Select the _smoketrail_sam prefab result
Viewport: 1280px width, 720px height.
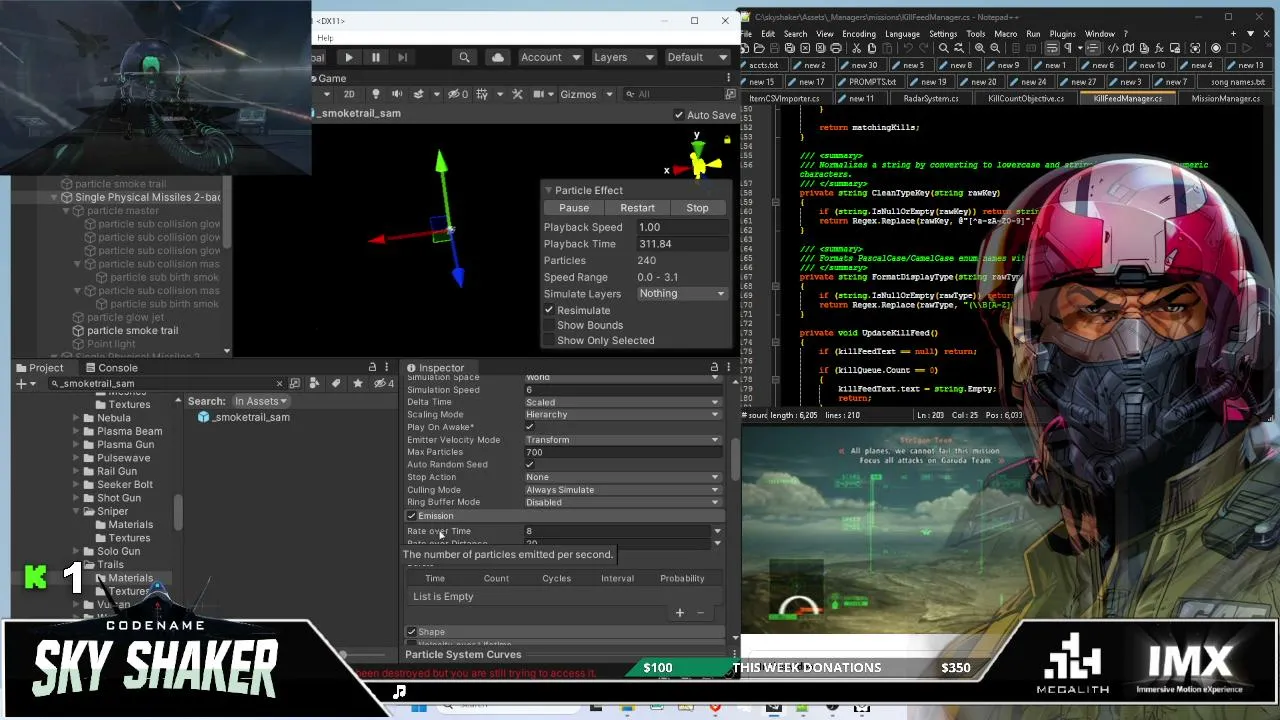tap(244, 417)
